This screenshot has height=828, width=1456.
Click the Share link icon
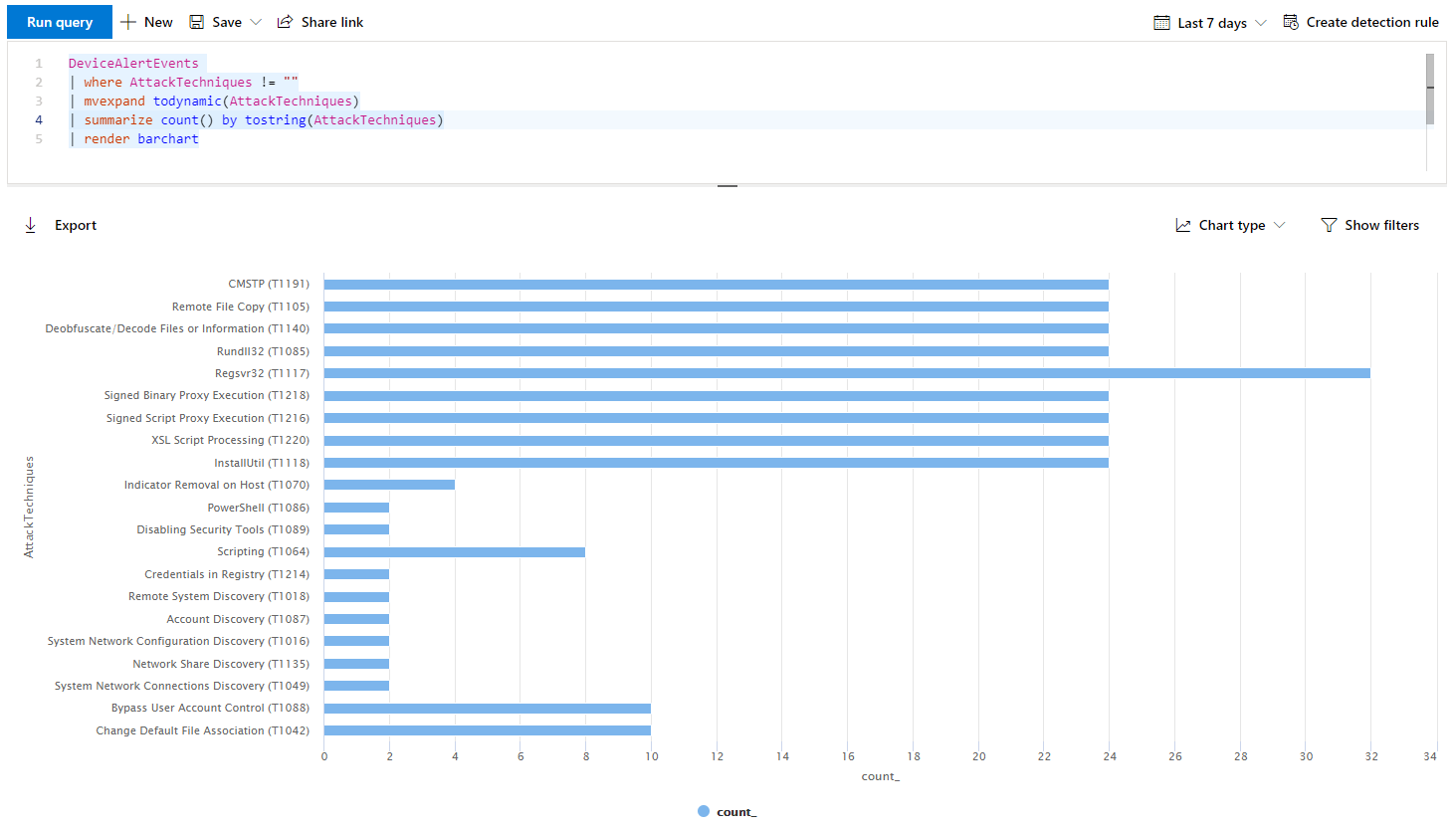pyautogui.click(x=285, y=22)
